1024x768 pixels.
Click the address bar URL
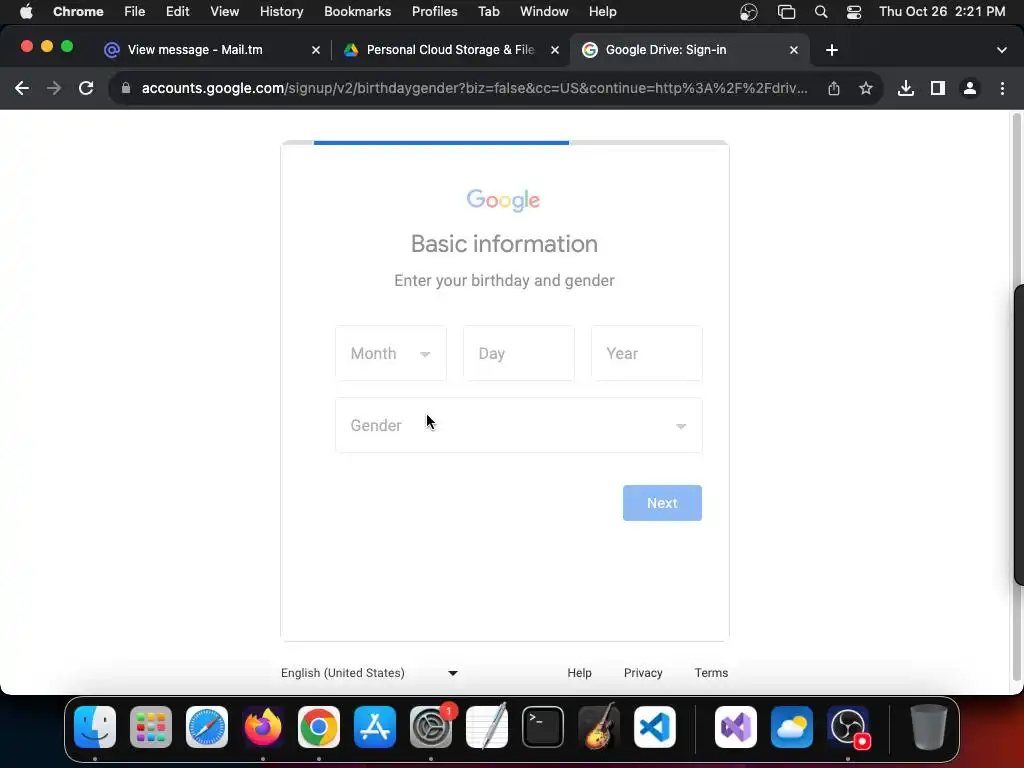(474, 88)
